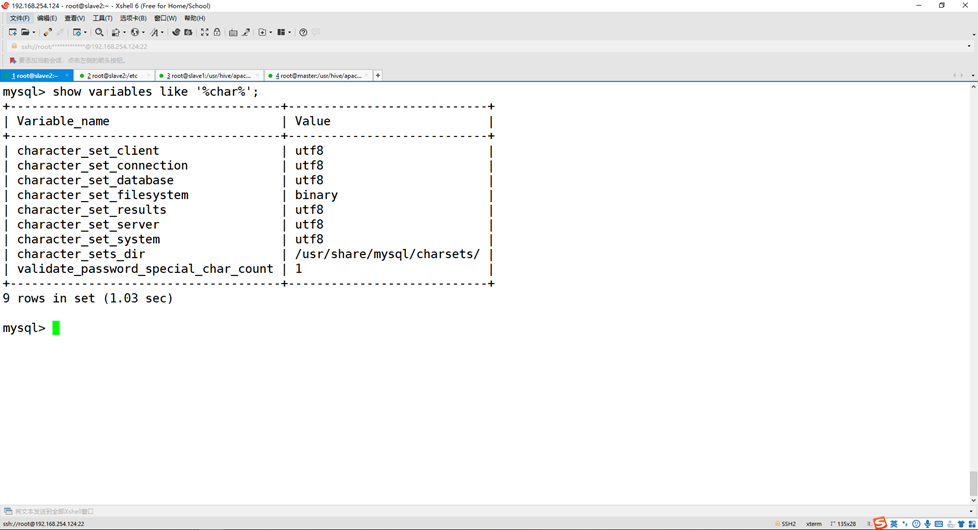Expand the compose bar dropdown arrow

coord(971,511)
